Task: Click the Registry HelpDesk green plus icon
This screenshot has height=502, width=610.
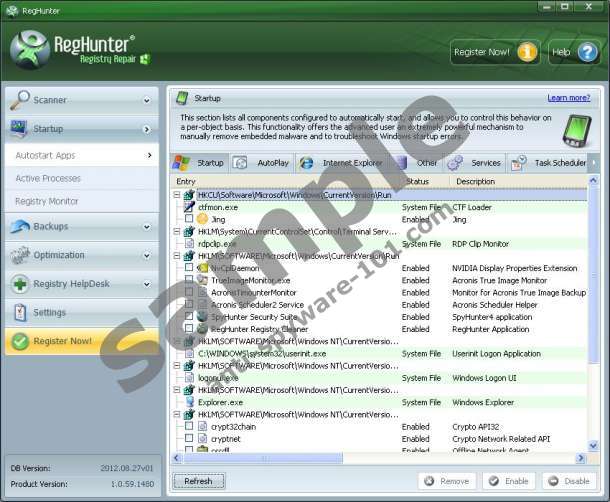Action: (x=20, y=284)
